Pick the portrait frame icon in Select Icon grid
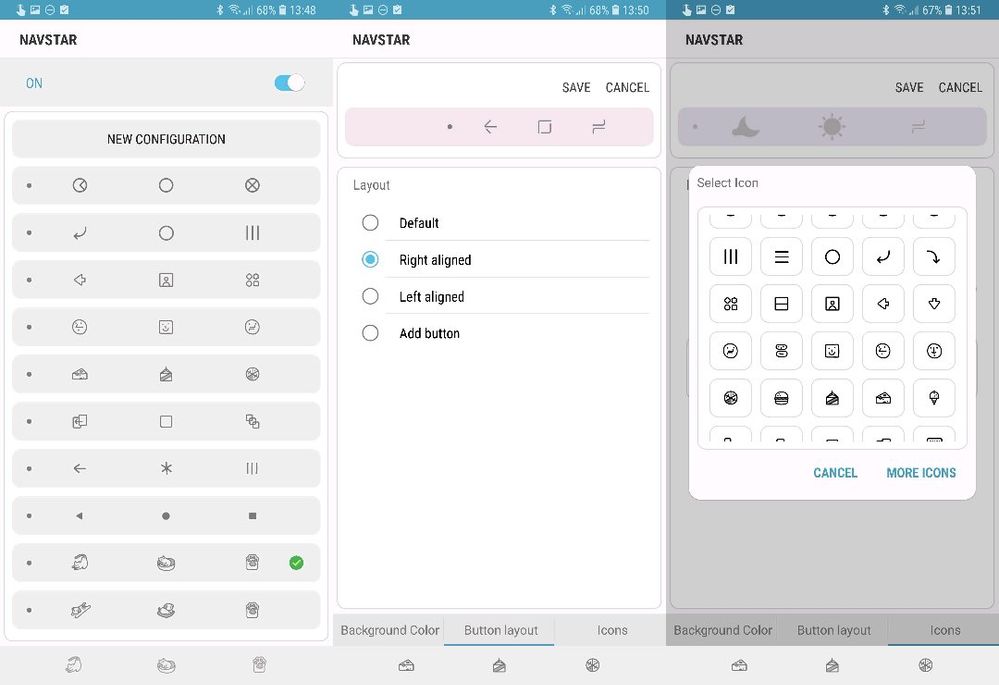This screenshot has height=685, width=999. pos(832,304)
